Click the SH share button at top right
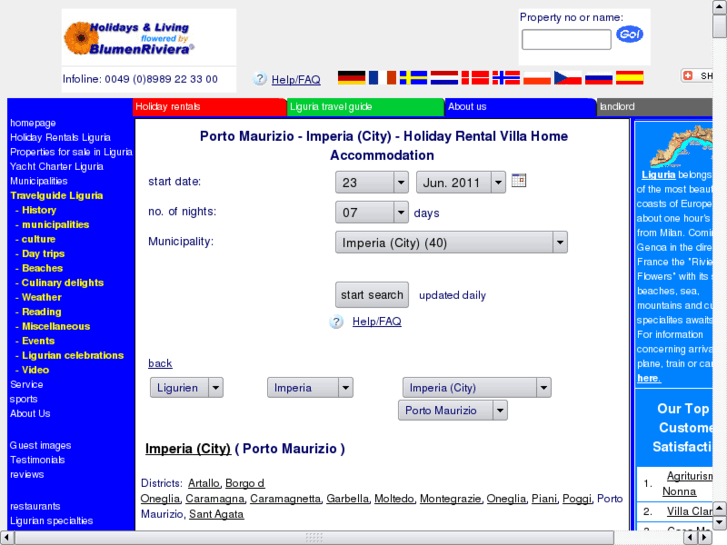Image resolution: width=727 pixels, height=545 pixels. (696, 76)
